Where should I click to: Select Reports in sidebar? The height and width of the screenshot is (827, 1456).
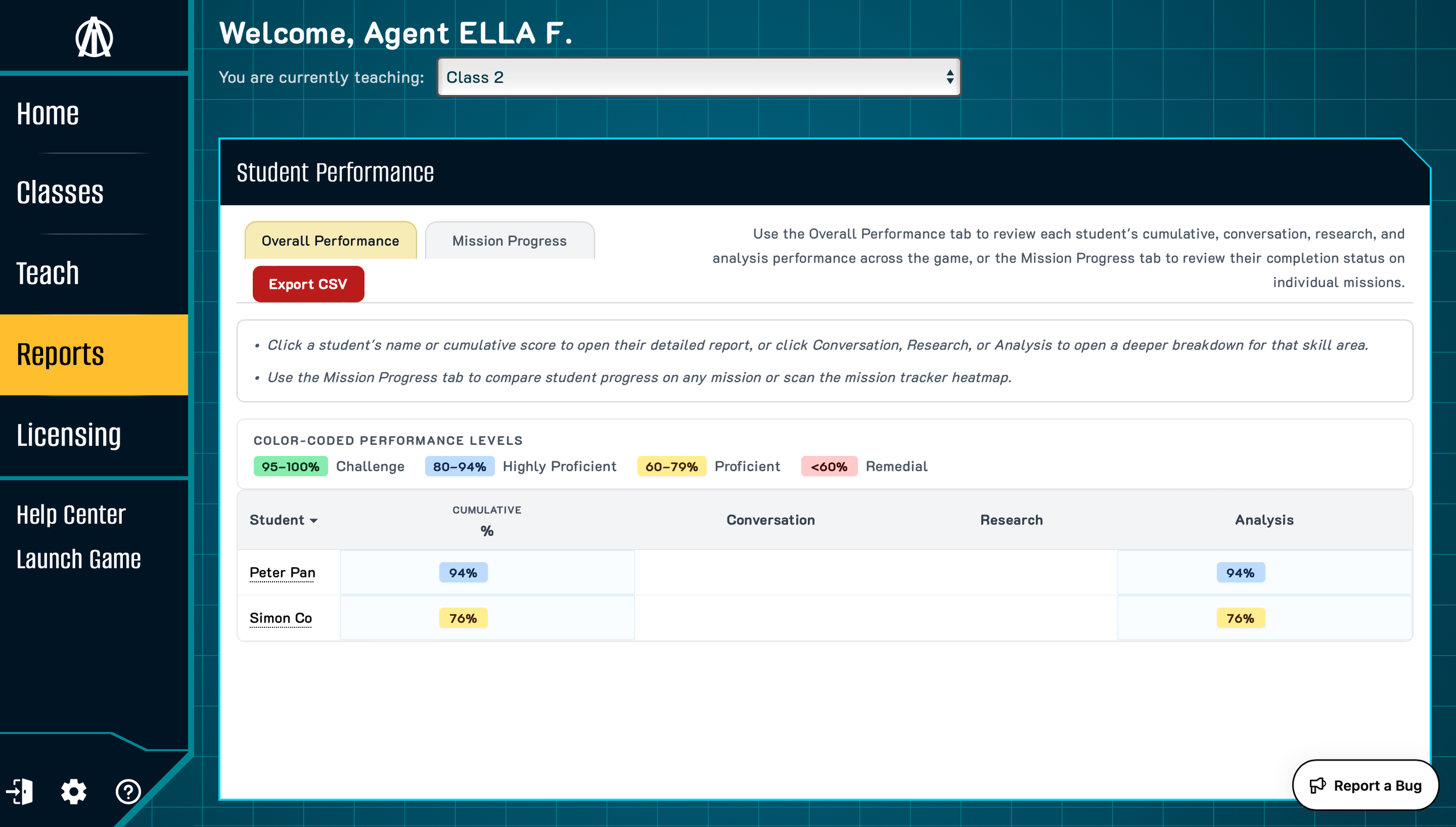tap(94, 355)
